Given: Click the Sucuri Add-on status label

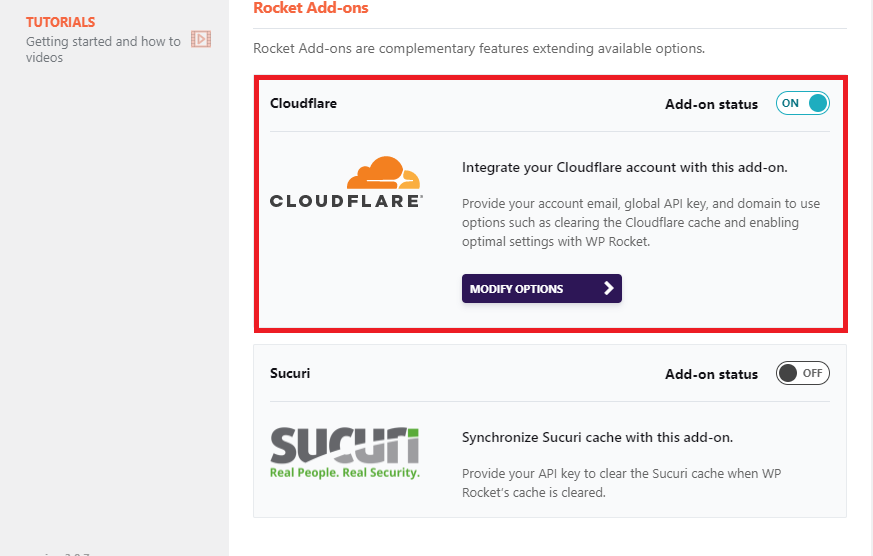Looking at the screenshot, I should tap(711, 374).
